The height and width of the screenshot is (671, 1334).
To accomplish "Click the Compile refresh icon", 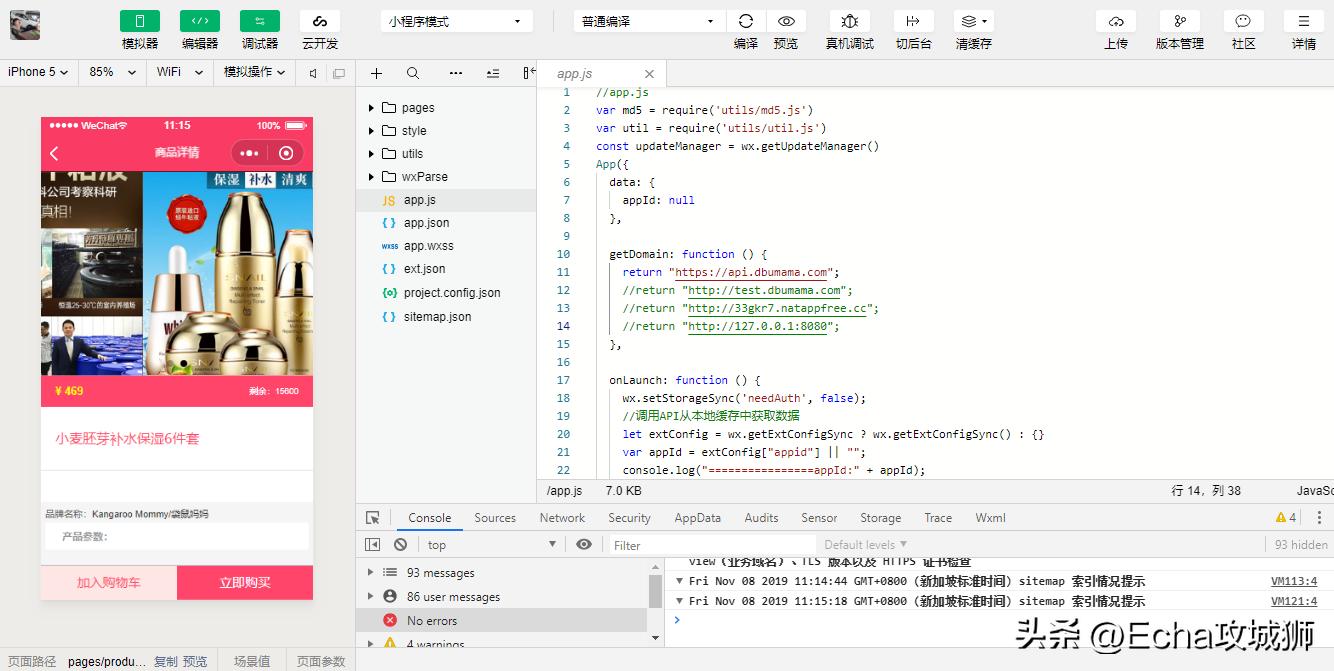I will [745, 21].
